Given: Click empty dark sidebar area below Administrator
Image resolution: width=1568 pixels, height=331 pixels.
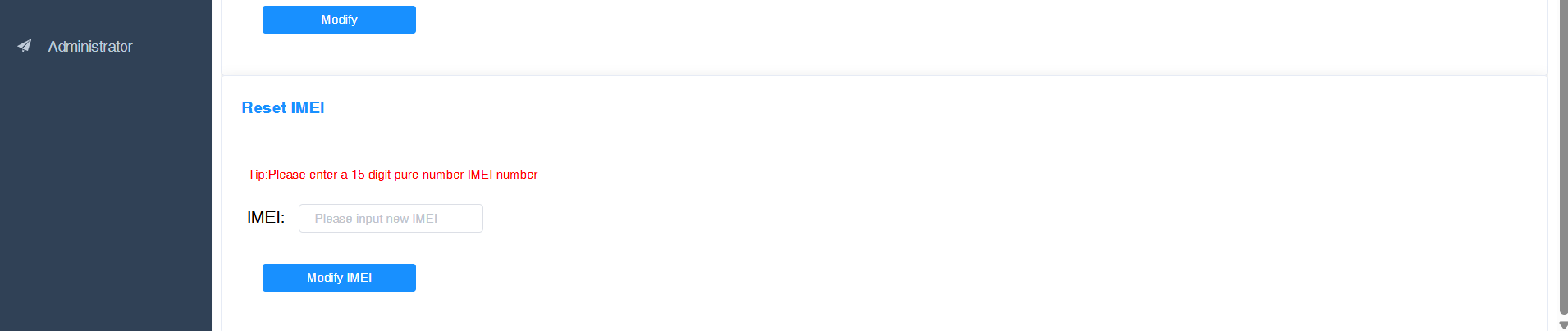Looking at the screenshot, I should [x=105, y=205].
